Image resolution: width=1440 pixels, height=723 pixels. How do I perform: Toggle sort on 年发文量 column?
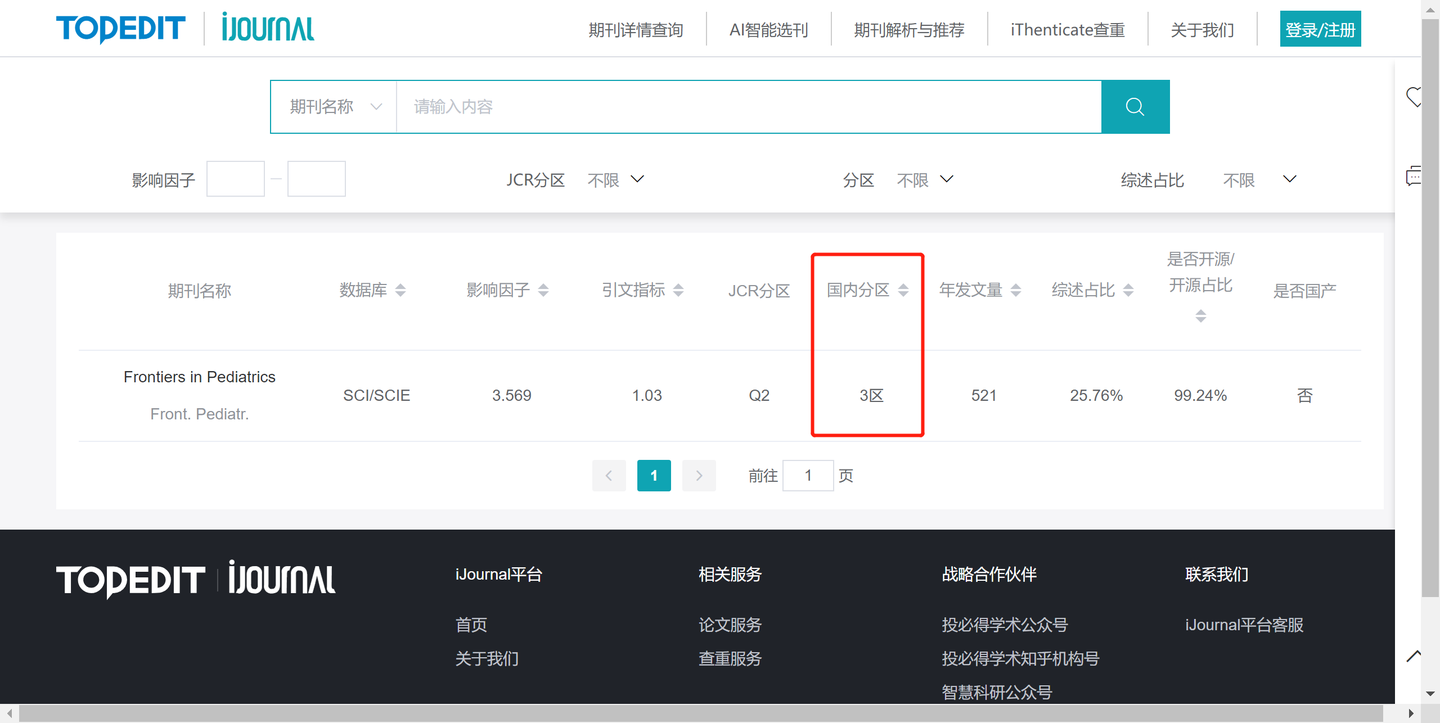[1016, 289]
